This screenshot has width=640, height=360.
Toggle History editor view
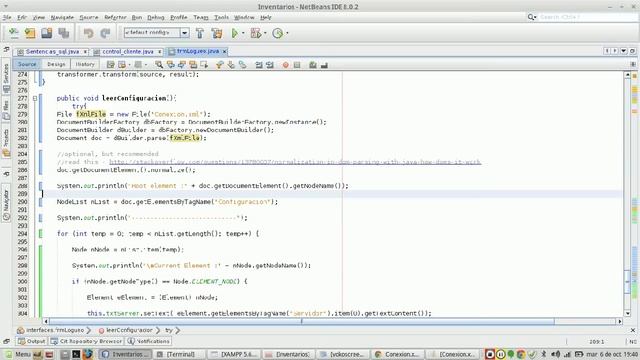85,64
